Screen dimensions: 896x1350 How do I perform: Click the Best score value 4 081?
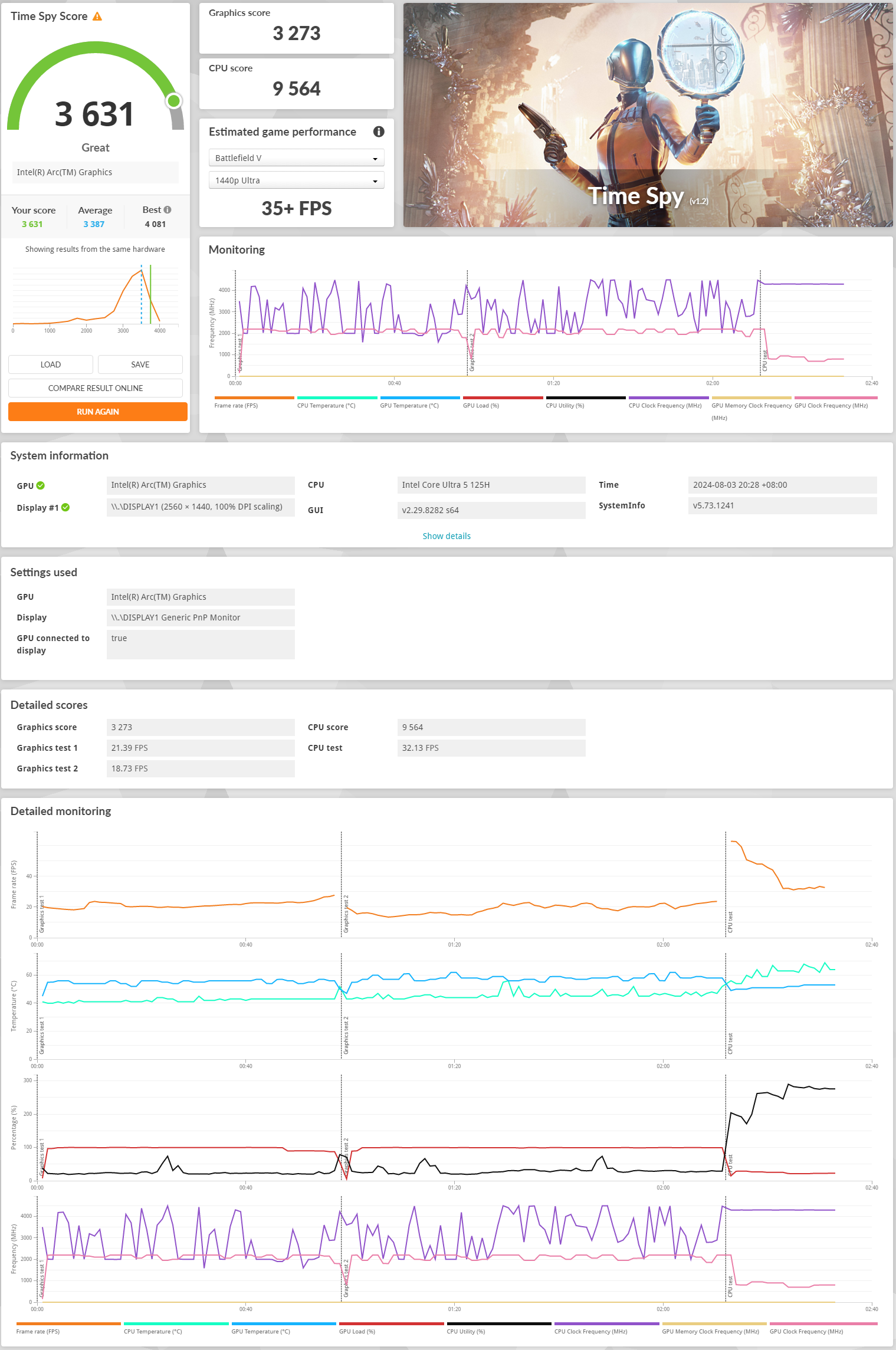[155, 224]
